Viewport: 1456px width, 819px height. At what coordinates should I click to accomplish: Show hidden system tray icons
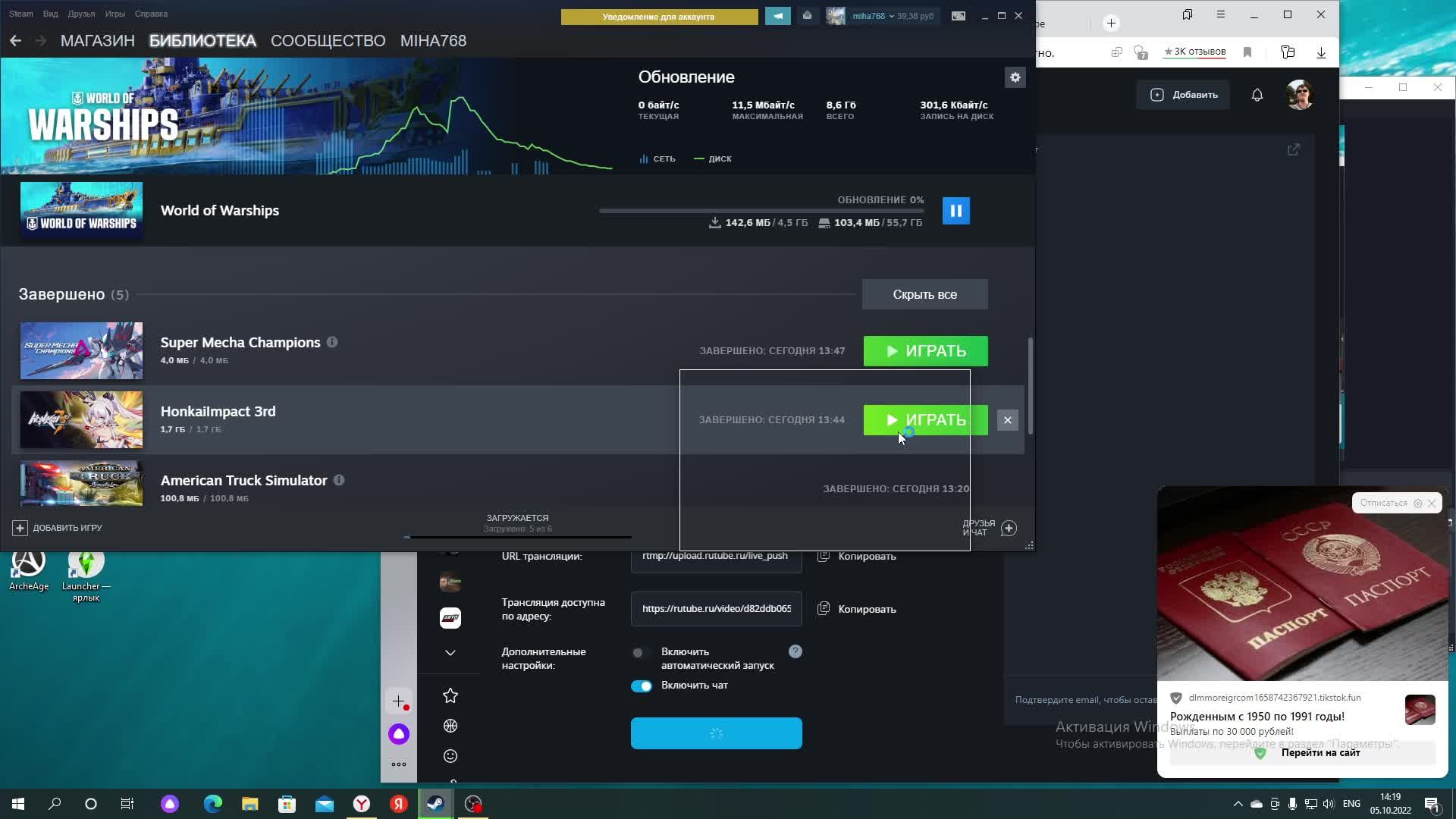(1238, 804)
